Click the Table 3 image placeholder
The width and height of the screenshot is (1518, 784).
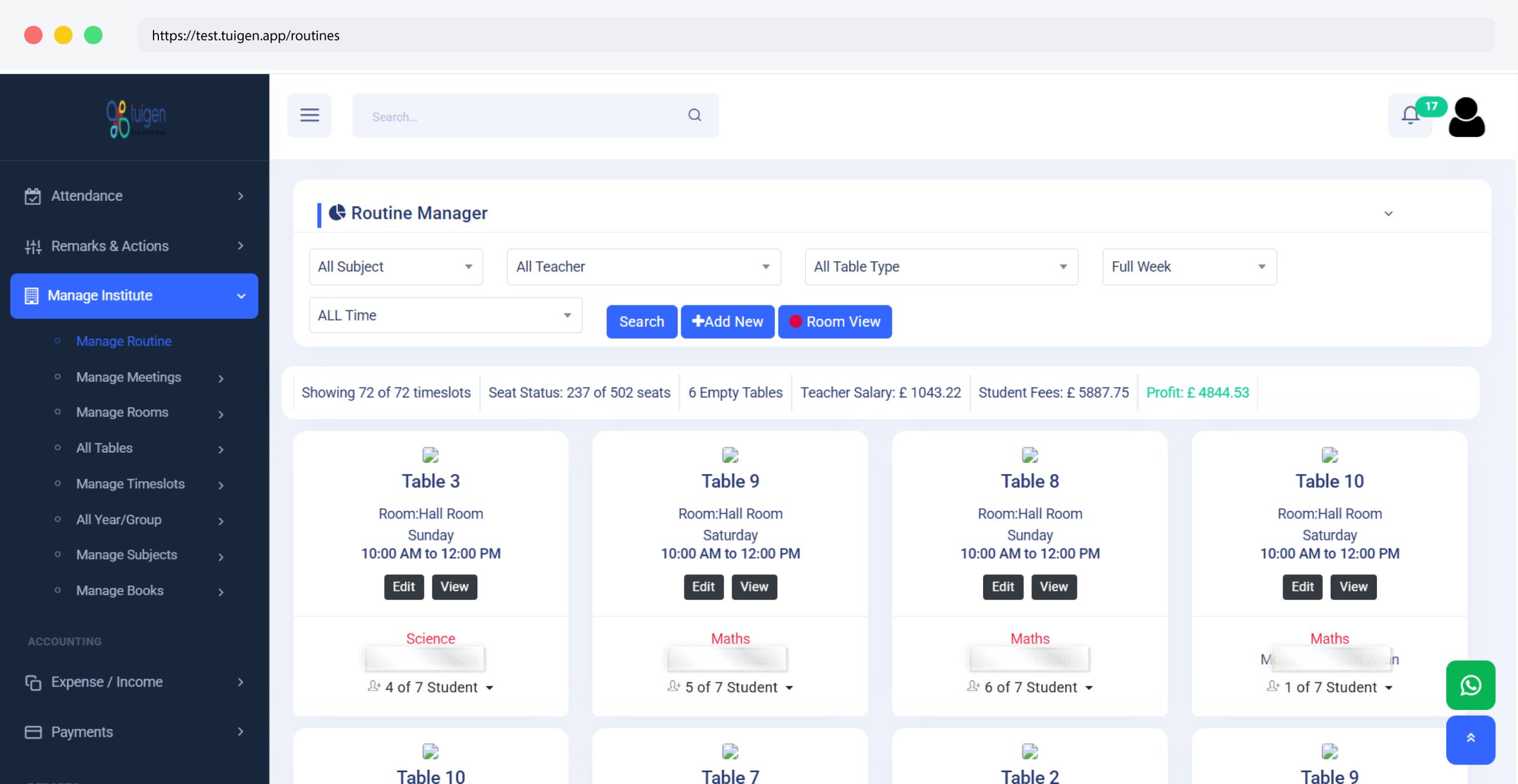click(x=430, y=455)
